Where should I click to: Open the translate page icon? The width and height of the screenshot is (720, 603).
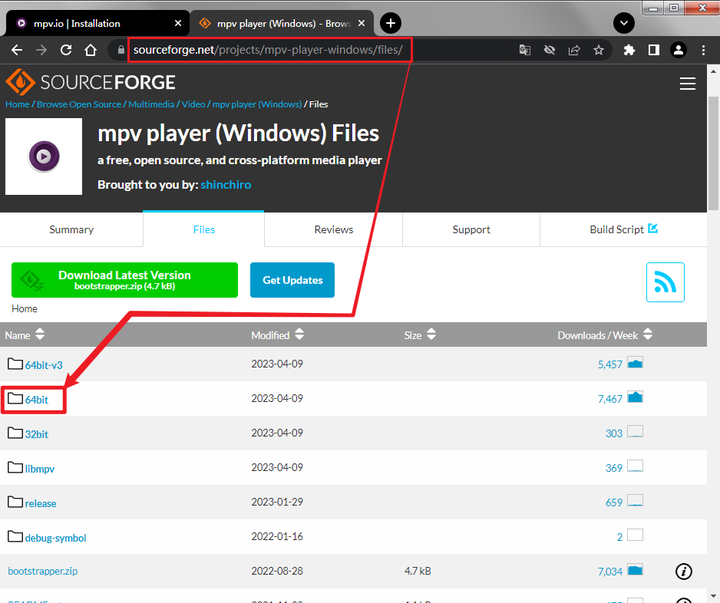point(525,50)
